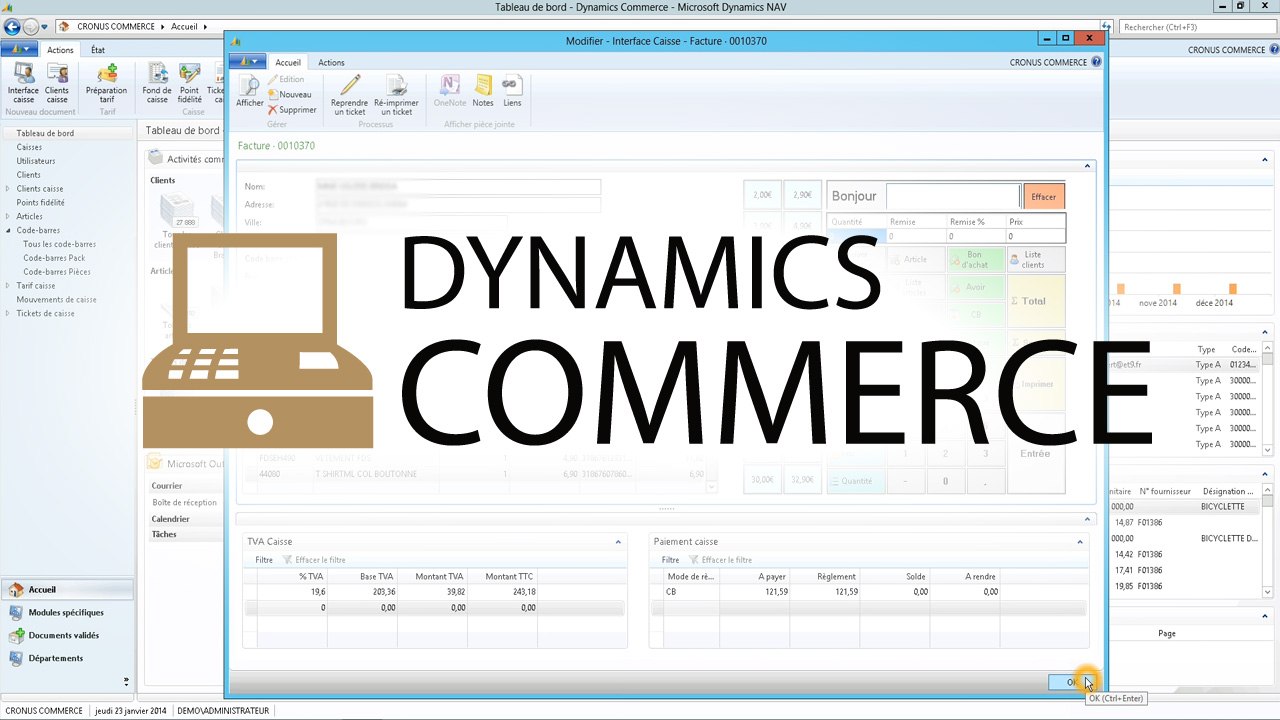This screenshot has height=720, width=1280.
Task: Expand Articles tree node
Action: click(8, 216)
